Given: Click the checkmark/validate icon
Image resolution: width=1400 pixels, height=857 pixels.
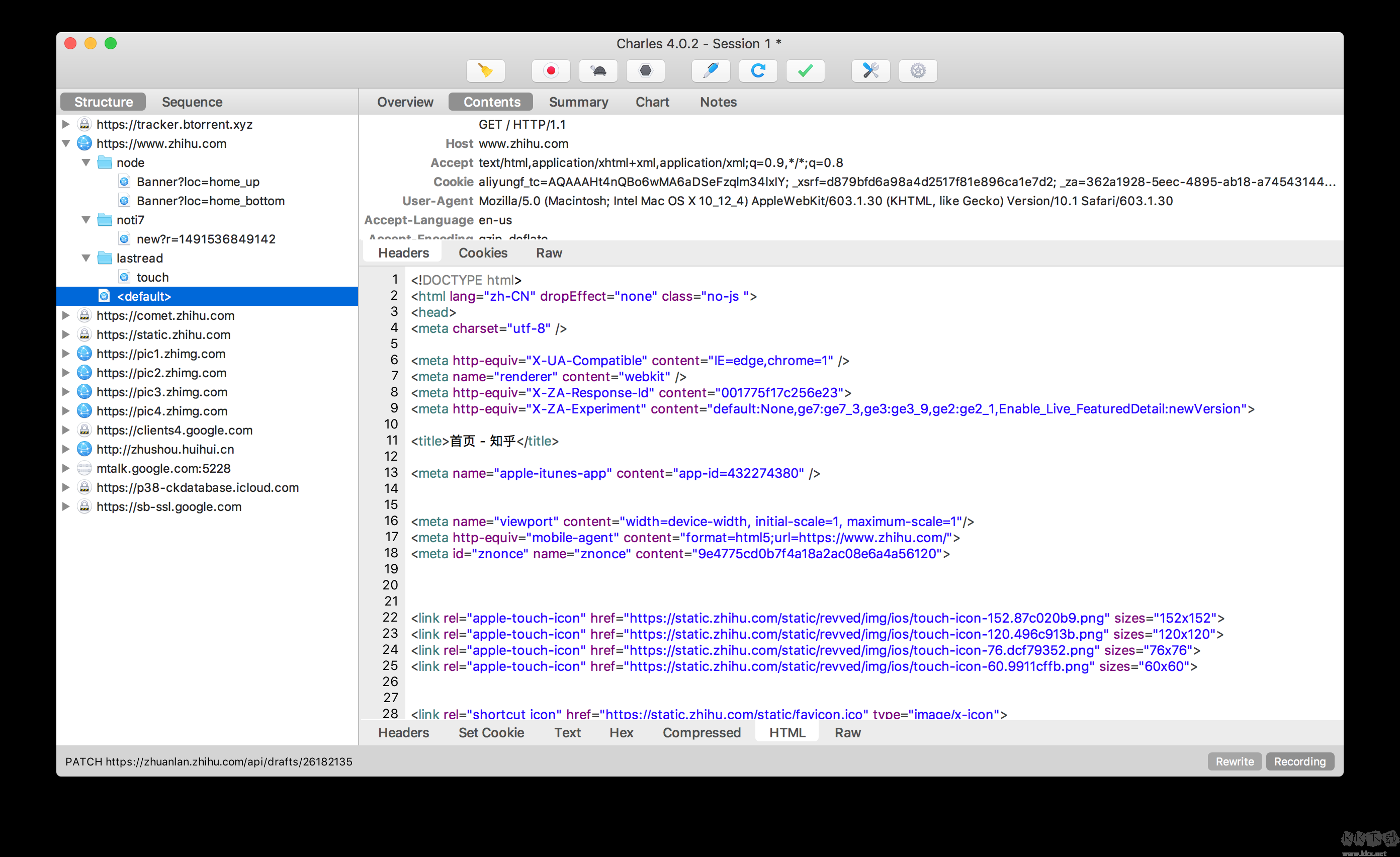Looking at the screenshot, I should point(805,71).
